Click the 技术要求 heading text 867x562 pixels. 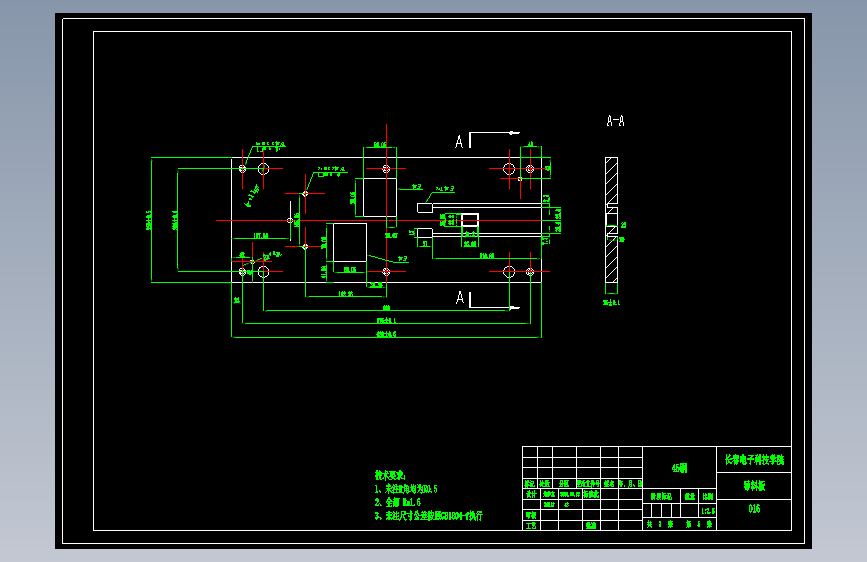[x=390, y=475]
